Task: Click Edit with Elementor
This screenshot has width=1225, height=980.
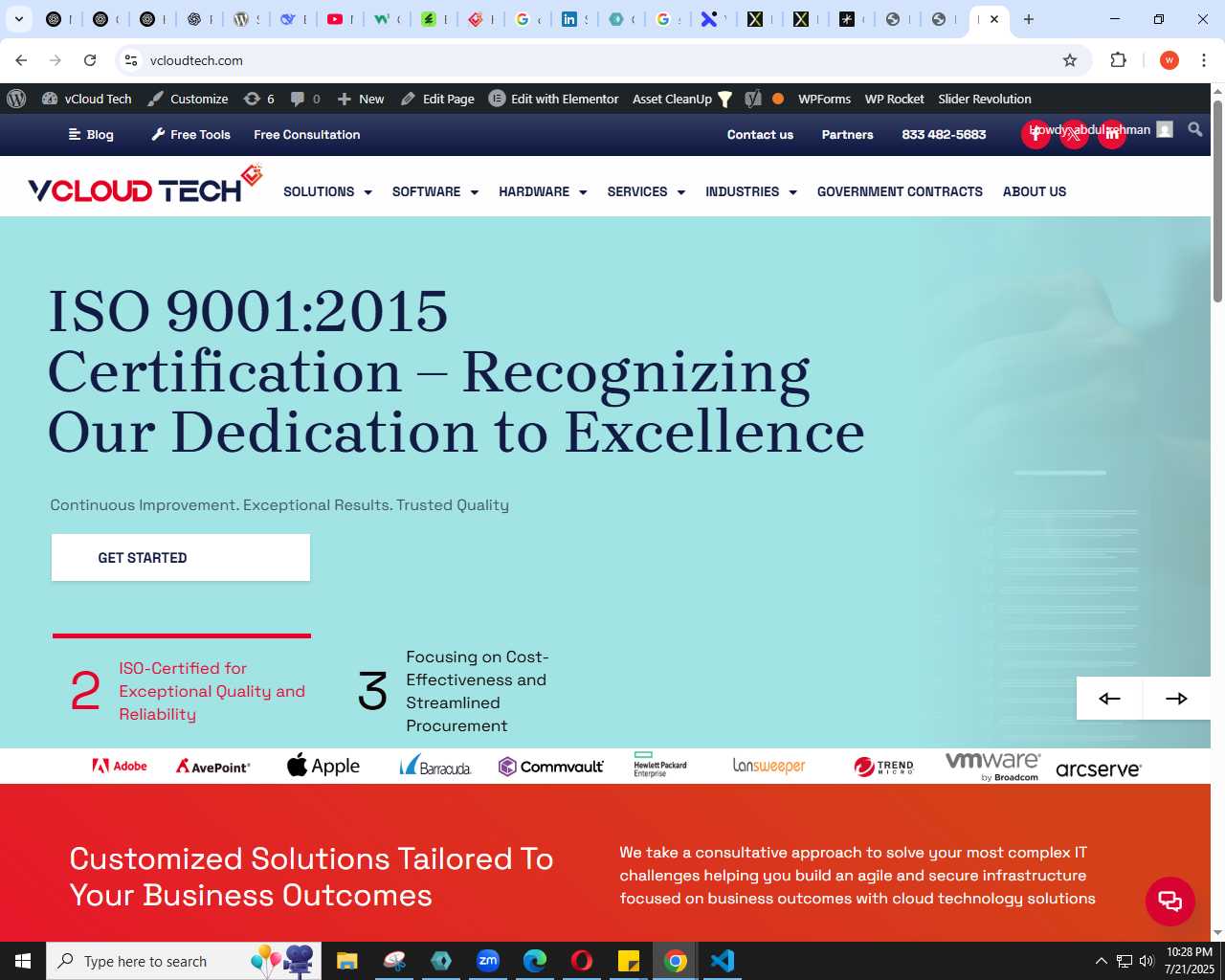Action: (x=554, y=99)
